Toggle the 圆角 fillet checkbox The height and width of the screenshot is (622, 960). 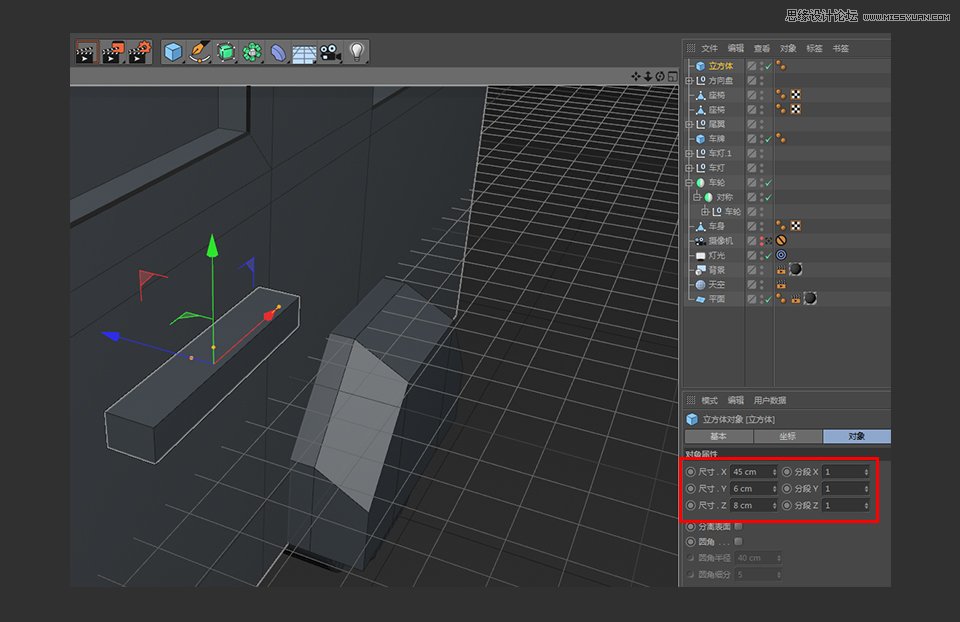738,541
